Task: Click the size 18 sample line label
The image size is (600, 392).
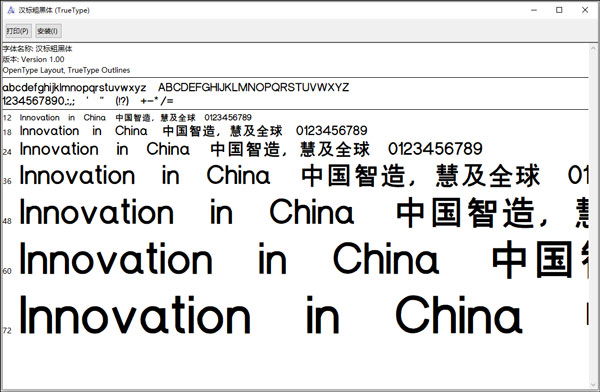Action: pyautogui.click(x=7, y=132)
